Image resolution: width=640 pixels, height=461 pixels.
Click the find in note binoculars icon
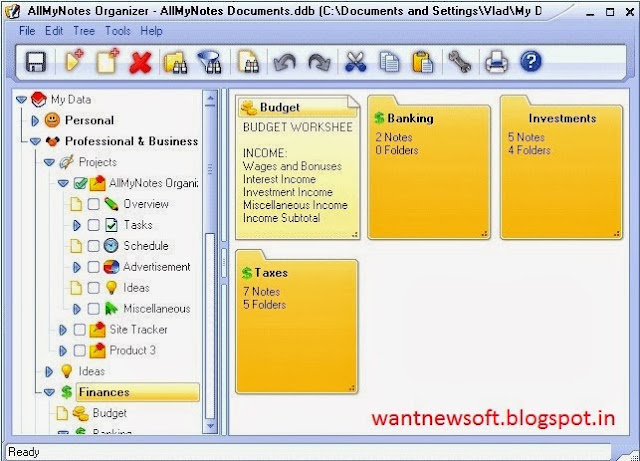(x=249, y=62)
